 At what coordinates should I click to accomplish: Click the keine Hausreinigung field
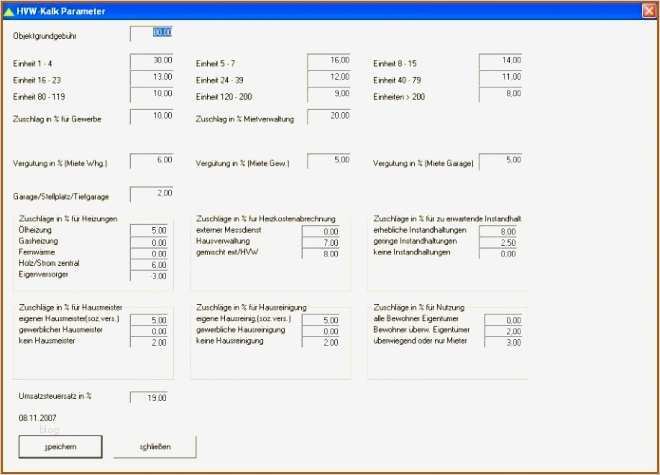321,342
